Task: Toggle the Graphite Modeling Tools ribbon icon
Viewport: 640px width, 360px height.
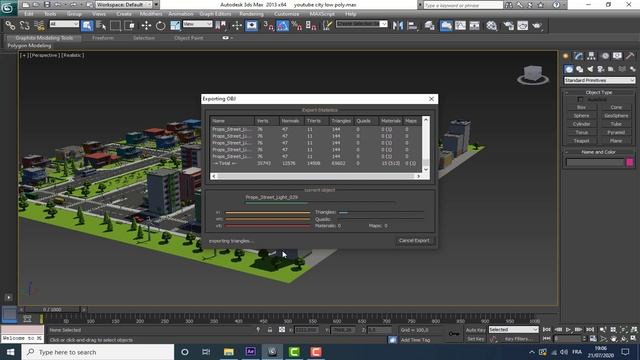Action: point(446,26)
